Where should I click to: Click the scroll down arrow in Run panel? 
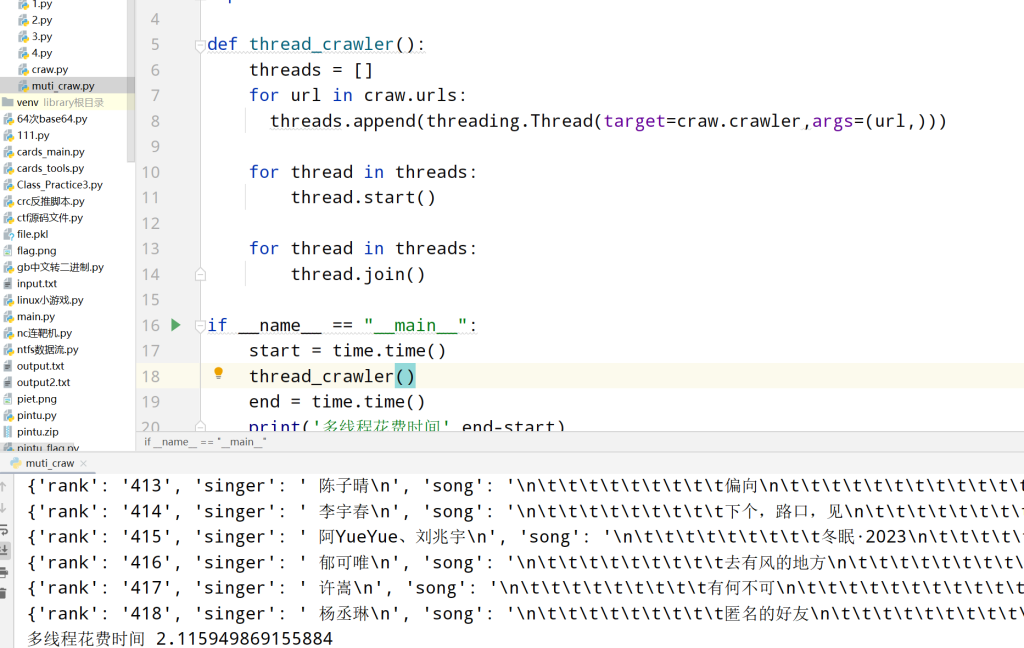point(5,508)
